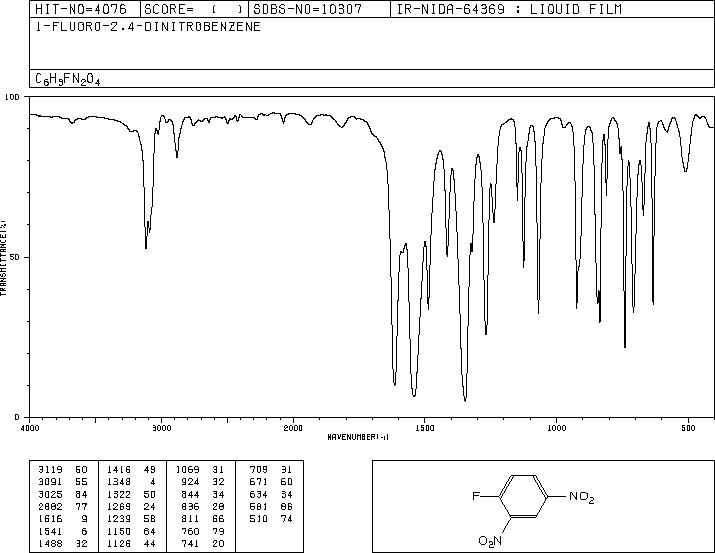Click the 2000 wavenumber axis label

(x=293, y=428)
